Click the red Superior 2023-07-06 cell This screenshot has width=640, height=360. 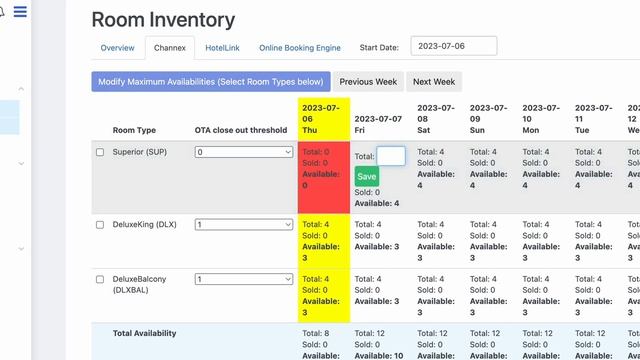click(x=324, y=178)
